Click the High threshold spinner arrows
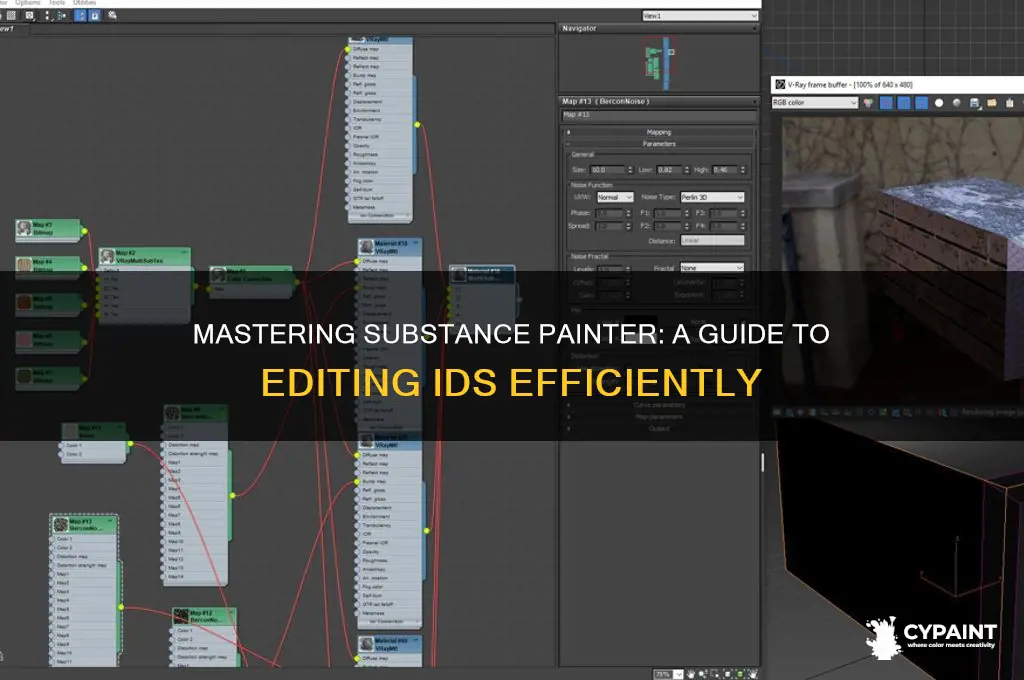Image resolution: width=1024 pixels, height=680 pixels. click(x=743, y=170)
